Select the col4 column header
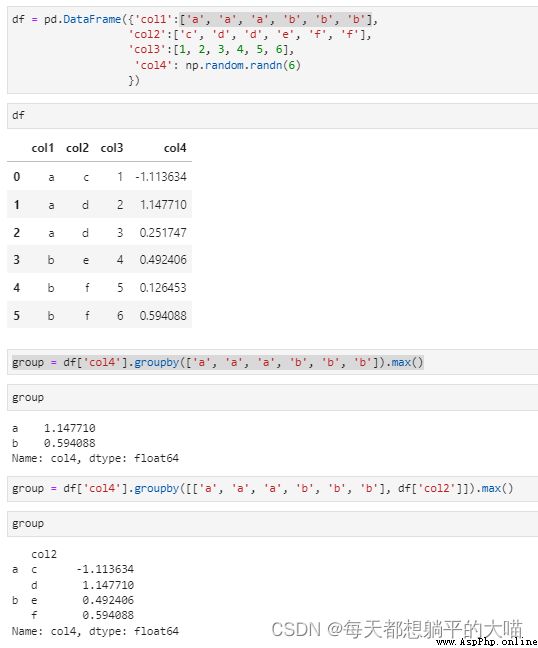The width and height of the screenshot is (538, 648). [x=175, y=148]
